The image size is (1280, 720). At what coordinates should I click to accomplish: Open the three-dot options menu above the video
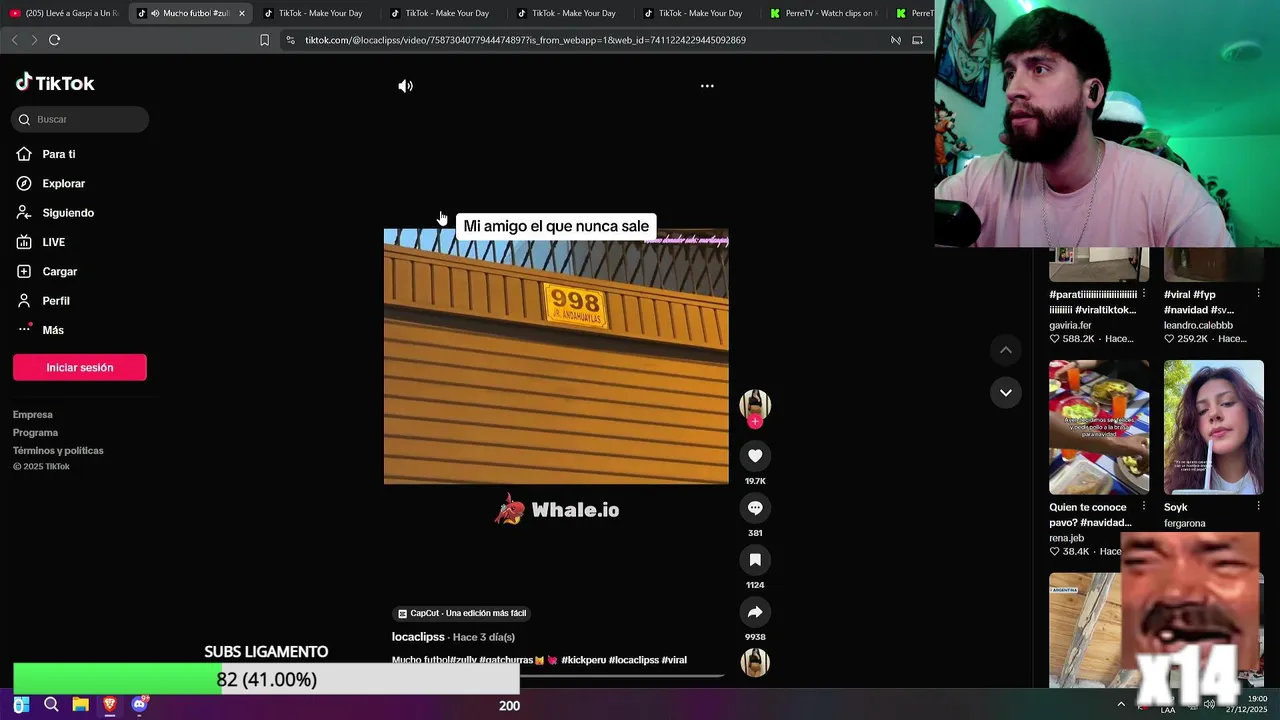click(x=707, y=86)
